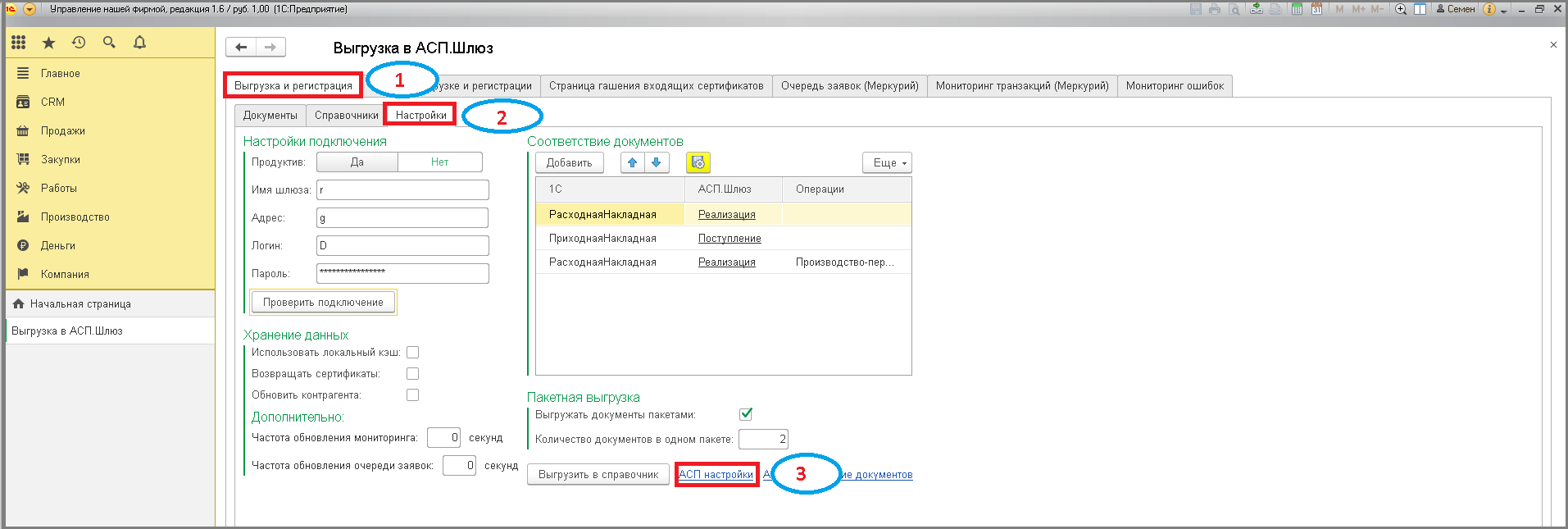Click the M- memory button

pos(1377,9)
